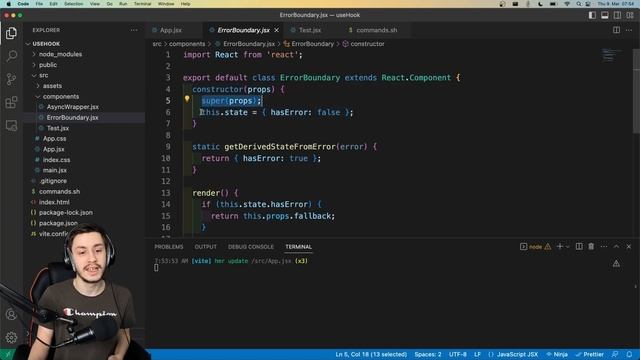
Task: Toggle primary side bar layout icon
Action: tap(592, 15)
